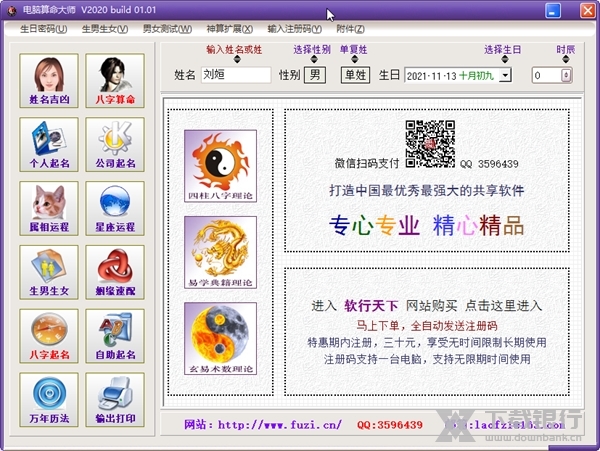600x451 pixels.
Task: Click the 特惠期内注册 pricing text
Action: tap(427, 342)
